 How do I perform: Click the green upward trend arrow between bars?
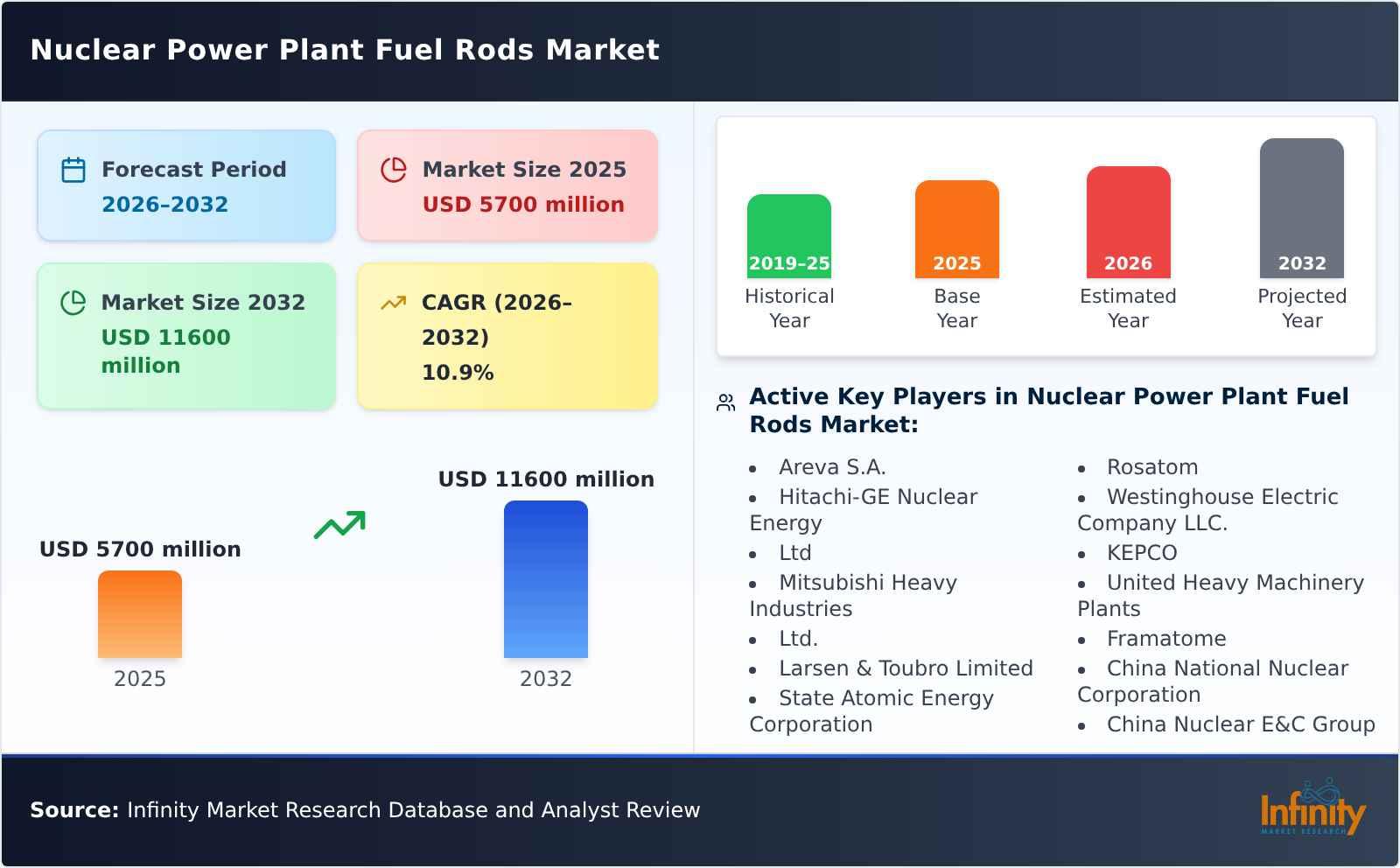click(x=339, y=525)
